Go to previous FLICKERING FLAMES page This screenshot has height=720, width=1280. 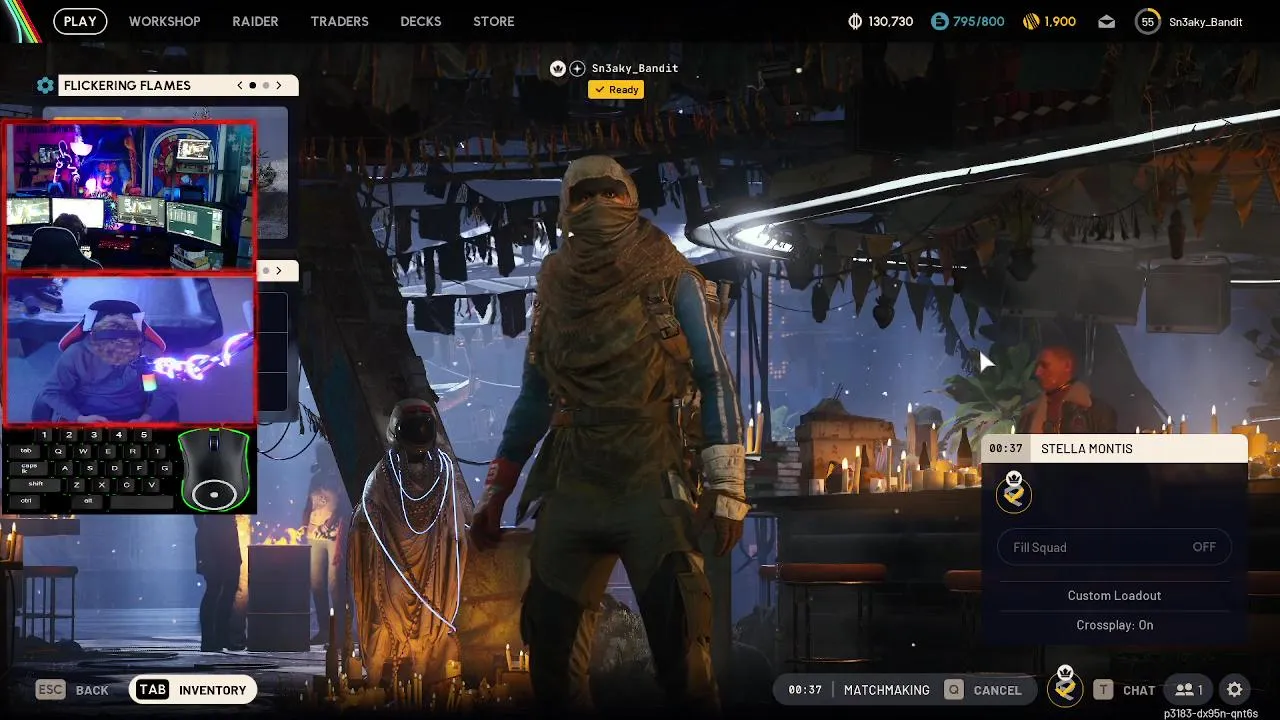tap(240, 86)
